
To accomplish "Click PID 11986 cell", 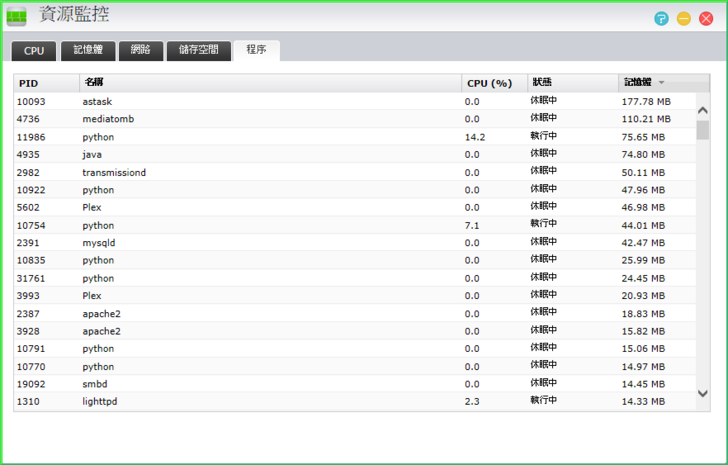I will coord(31,137).
